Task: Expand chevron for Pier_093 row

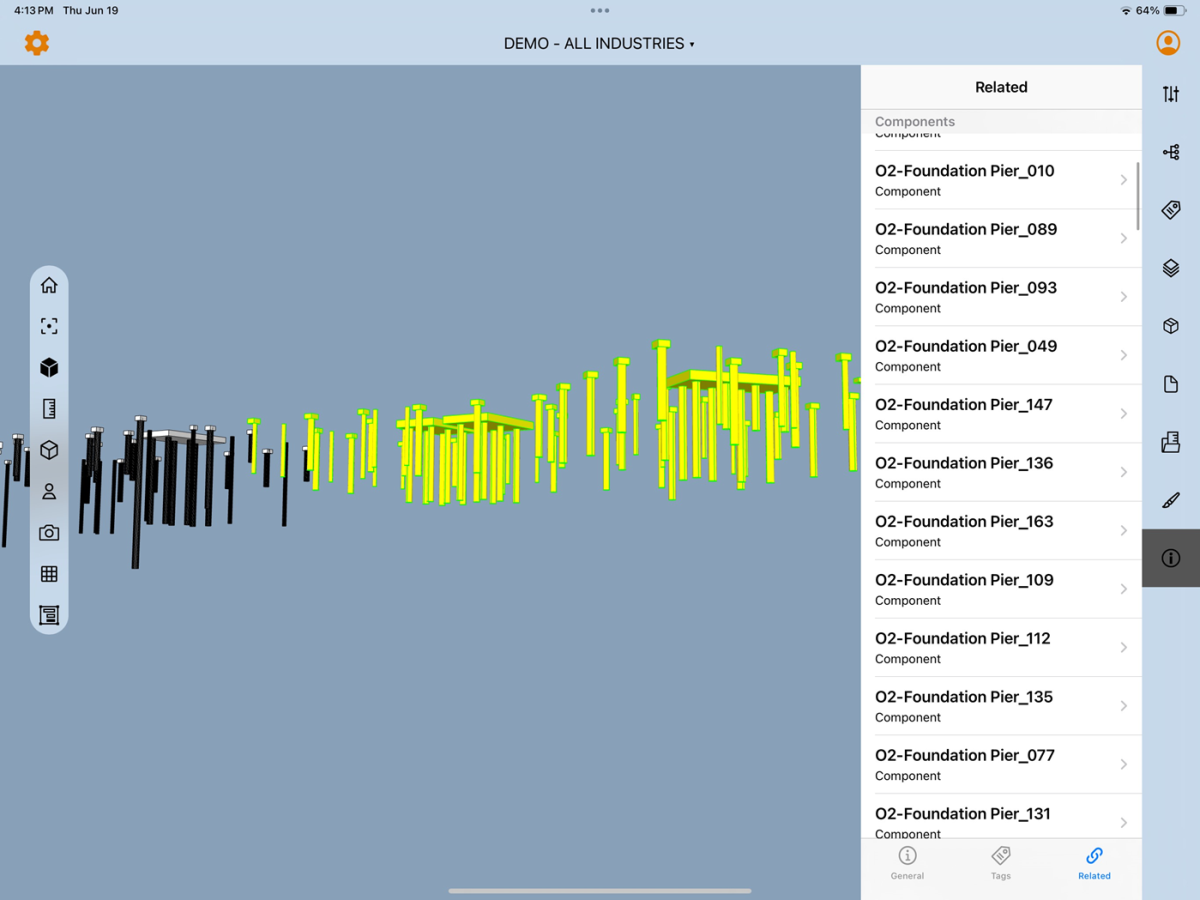Action: coord(1124,297)
